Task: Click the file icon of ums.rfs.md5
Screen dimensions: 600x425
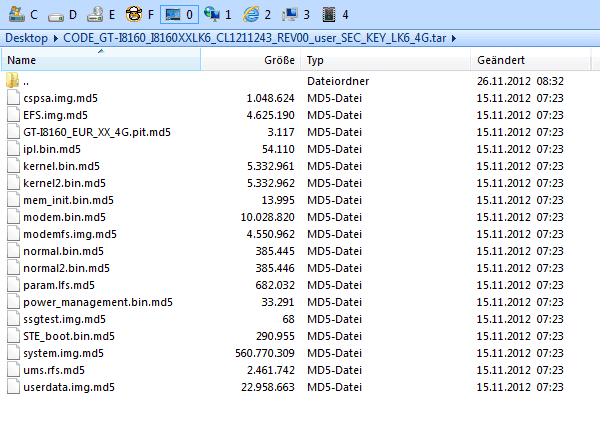Action: point(13,370)
